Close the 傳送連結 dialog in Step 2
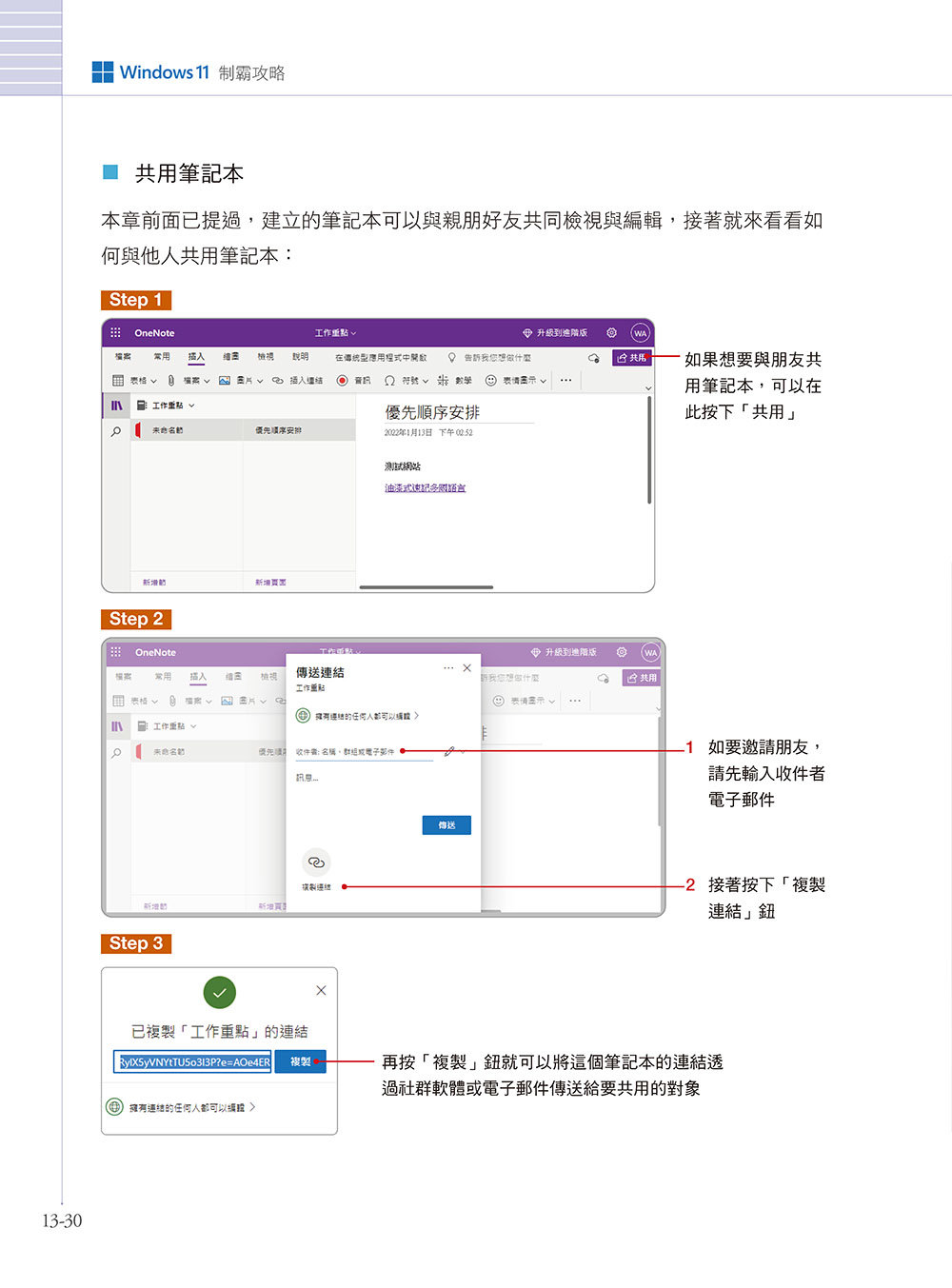This screenshot has height=1288, width=952. coord(466,668)
